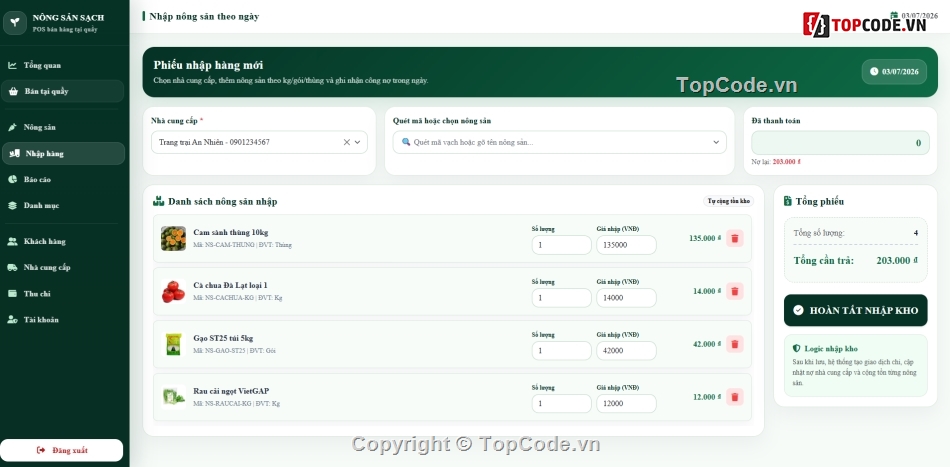Click the Thu chi wallet icon

[12, 293]
